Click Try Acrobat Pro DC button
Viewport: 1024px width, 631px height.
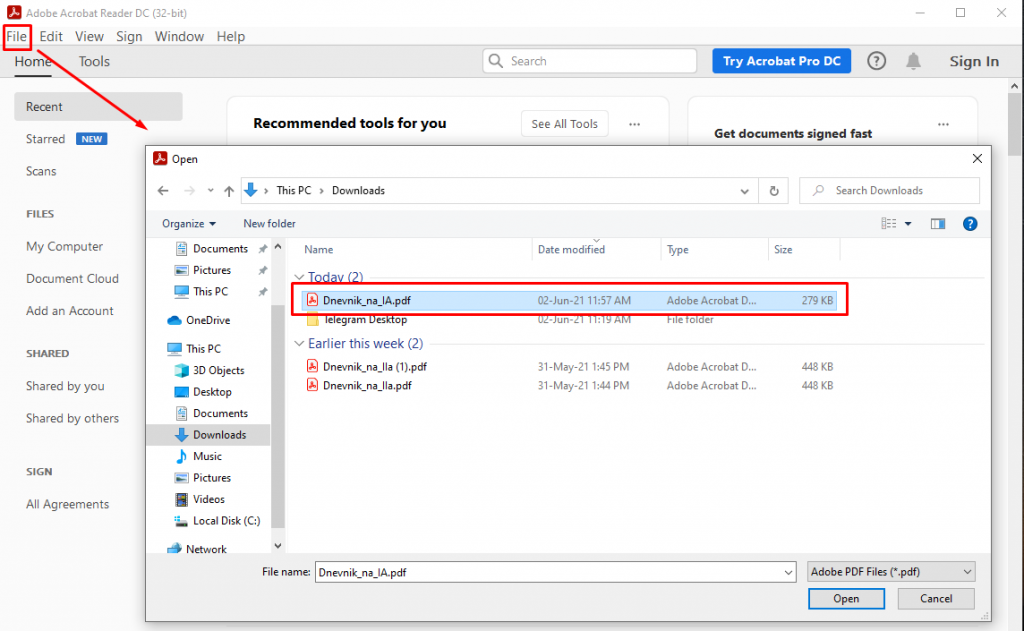click(781, 61)
